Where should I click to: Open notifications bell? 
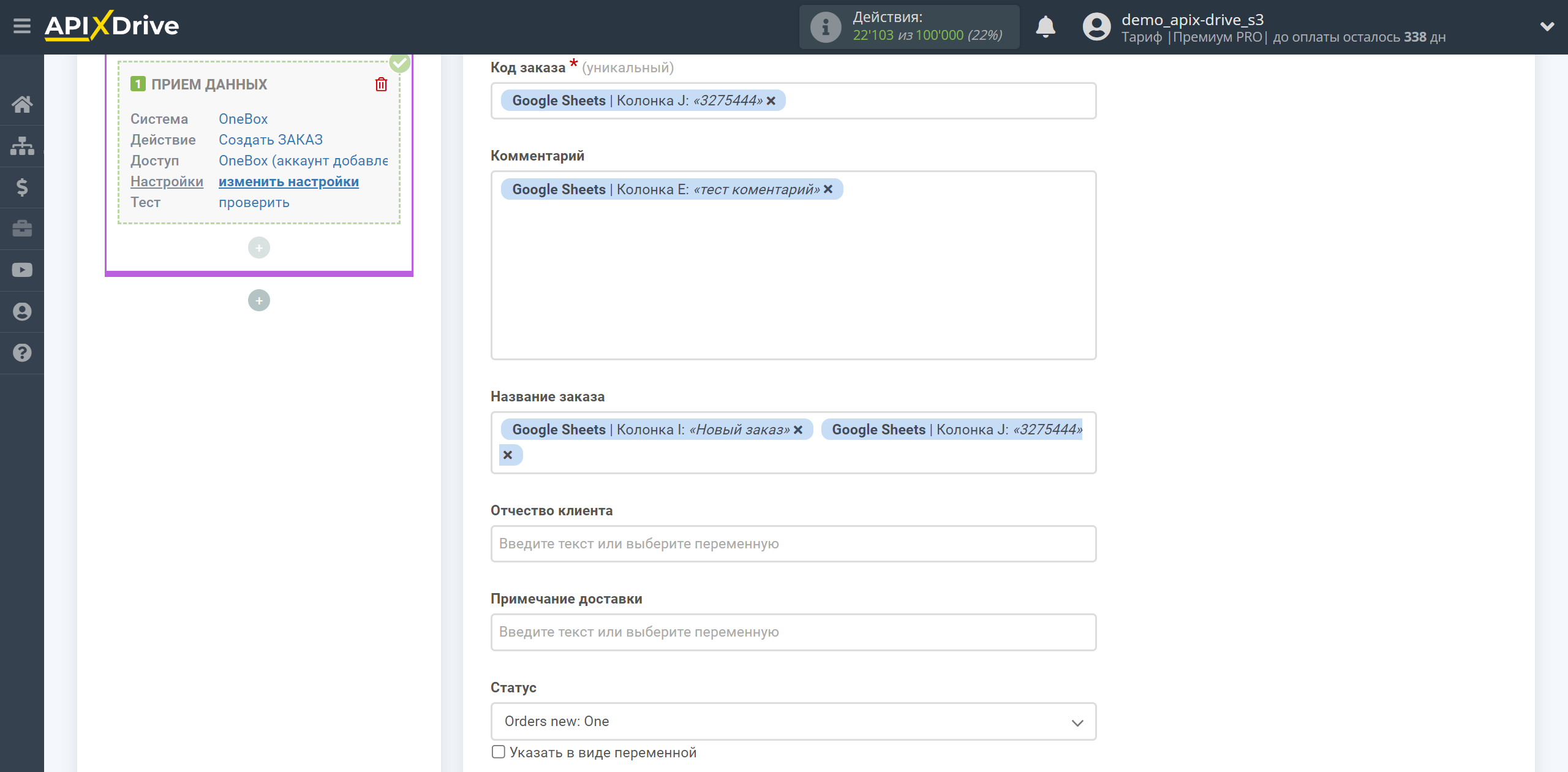coord(1046,27)
